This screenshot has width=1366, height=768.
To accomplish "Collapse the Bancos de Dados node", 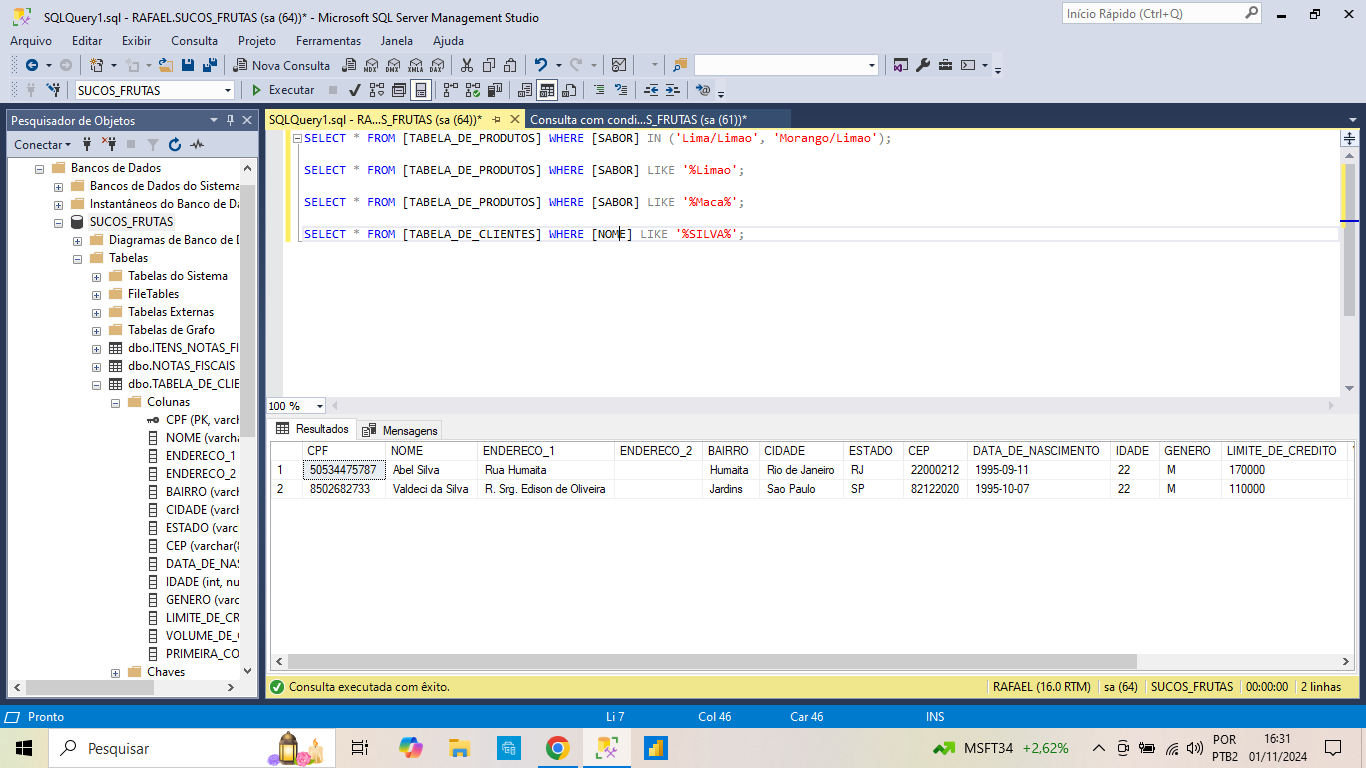I will [40, 168].
